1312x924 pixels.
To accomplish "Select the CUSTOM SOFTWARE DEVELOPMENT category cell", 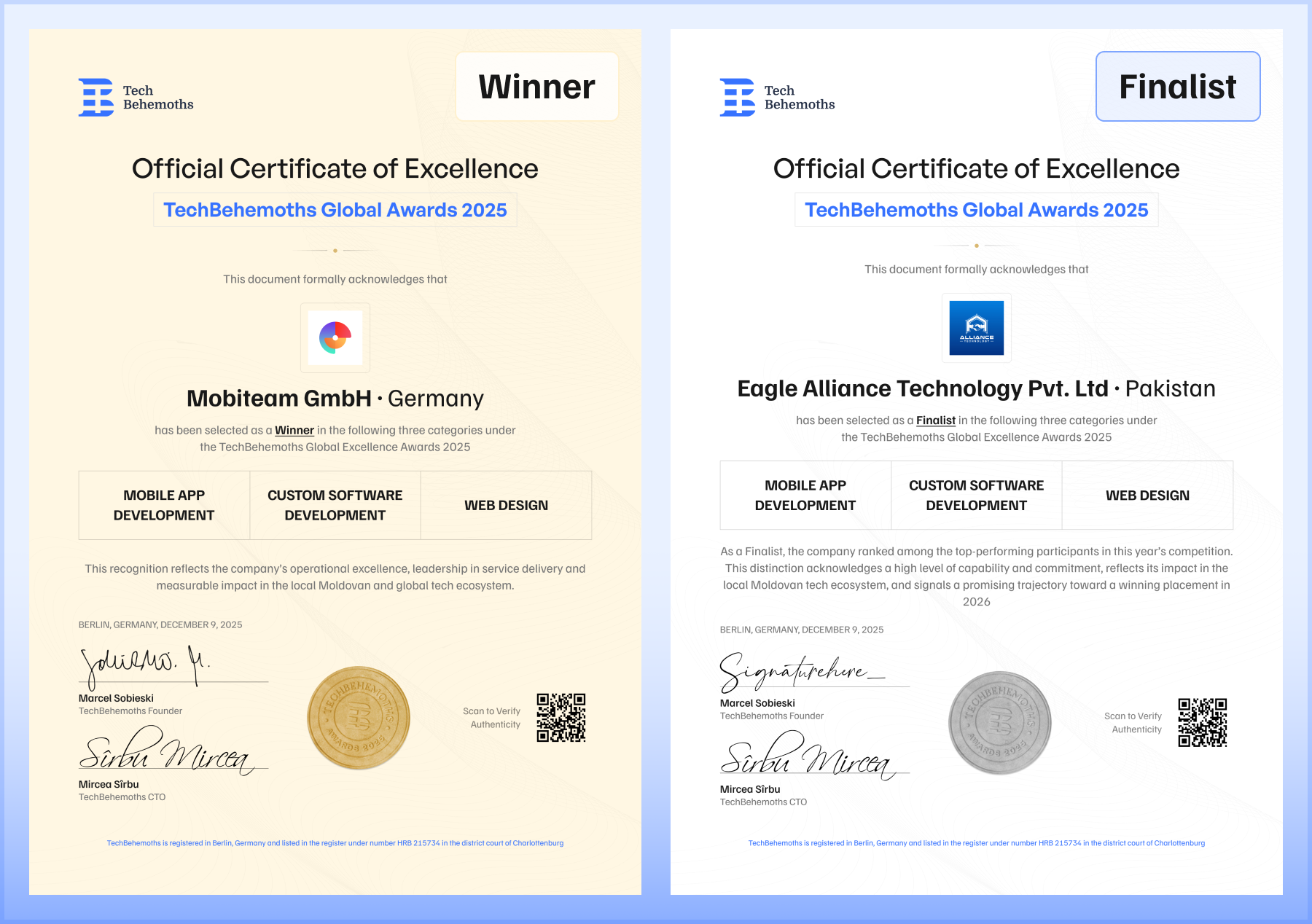I will 335,504.
